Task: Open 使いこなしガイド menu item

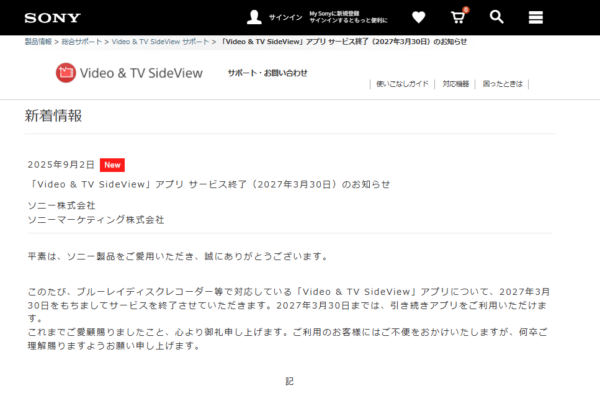Action: [402, 84]
